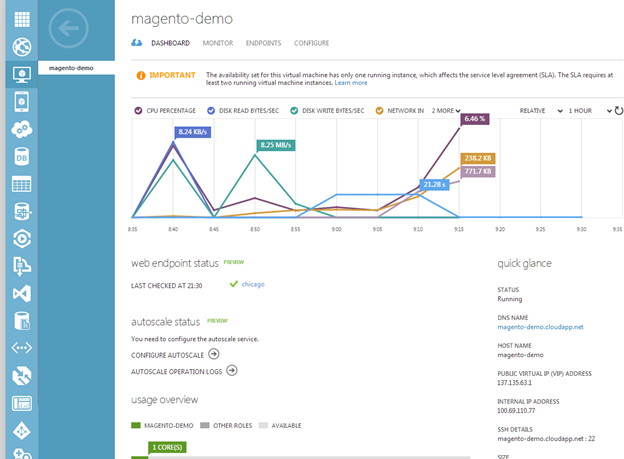
Task: Open Cloud Services in the sidebar
Action: pyautogui.click(x=19, y=129)
